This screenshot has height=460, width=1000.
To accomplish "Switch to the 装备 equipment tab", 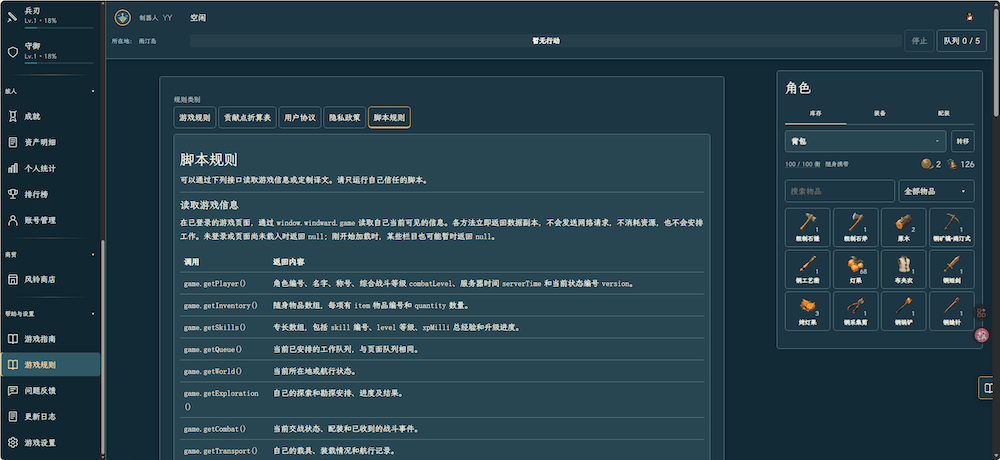I will tap(879, 114).
